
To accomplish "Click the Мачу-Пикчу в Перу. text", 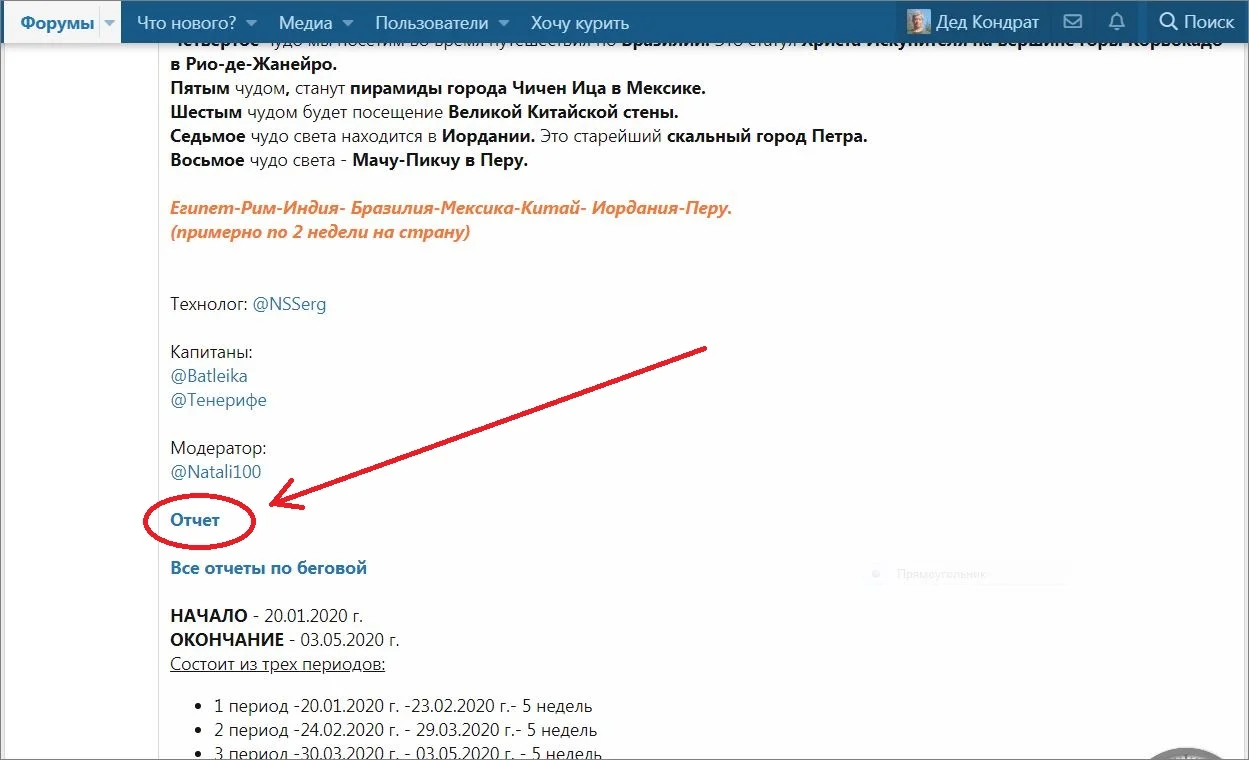I will (440, 160).
